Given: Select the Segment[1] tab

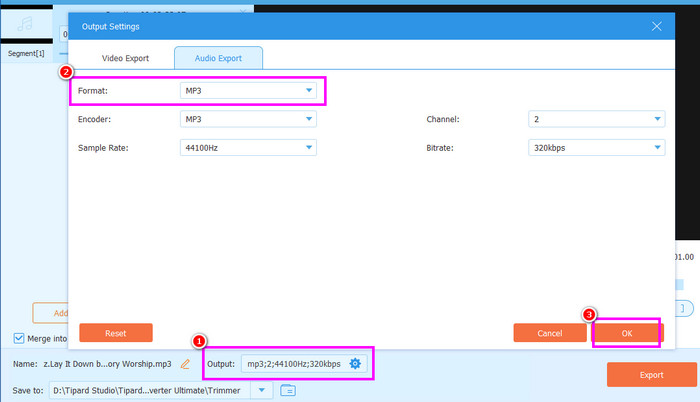Looking at the screenshot, I should [26, 54].
